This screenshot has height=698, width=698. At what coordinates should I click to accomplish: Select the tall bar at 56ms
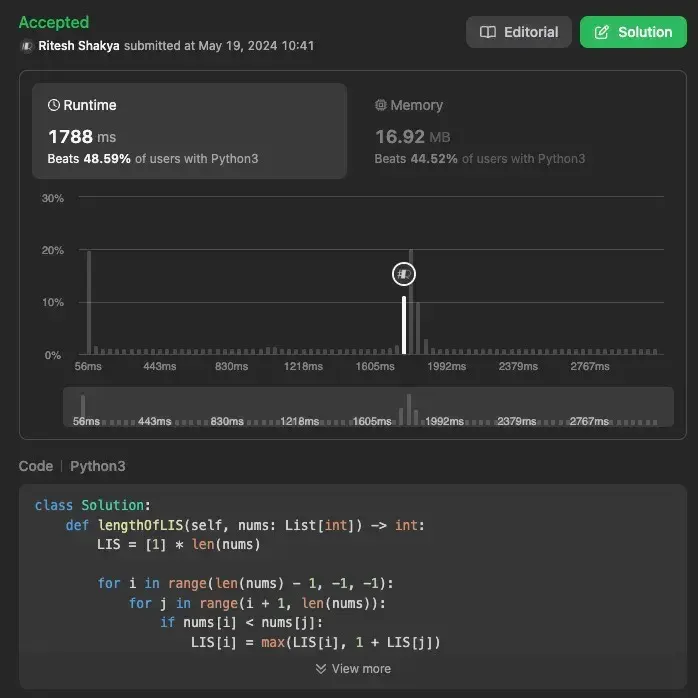coord(89,302)
